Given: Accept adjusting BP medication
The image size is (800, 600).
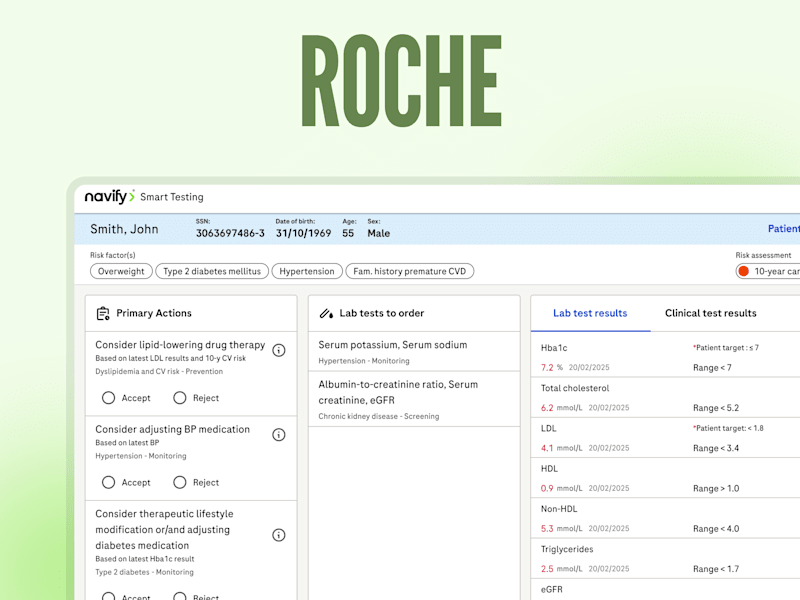Looking at the screenshot, I should pos(108,483).
